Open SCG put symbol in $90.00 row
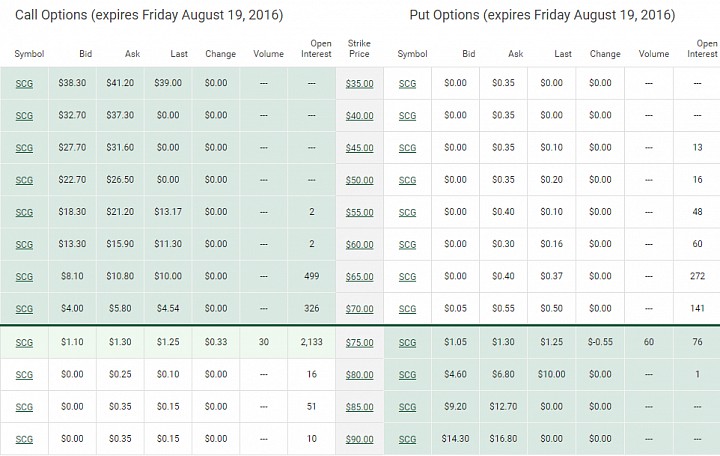The height and width of the screenshot is (456, 720). coord(407,439)
